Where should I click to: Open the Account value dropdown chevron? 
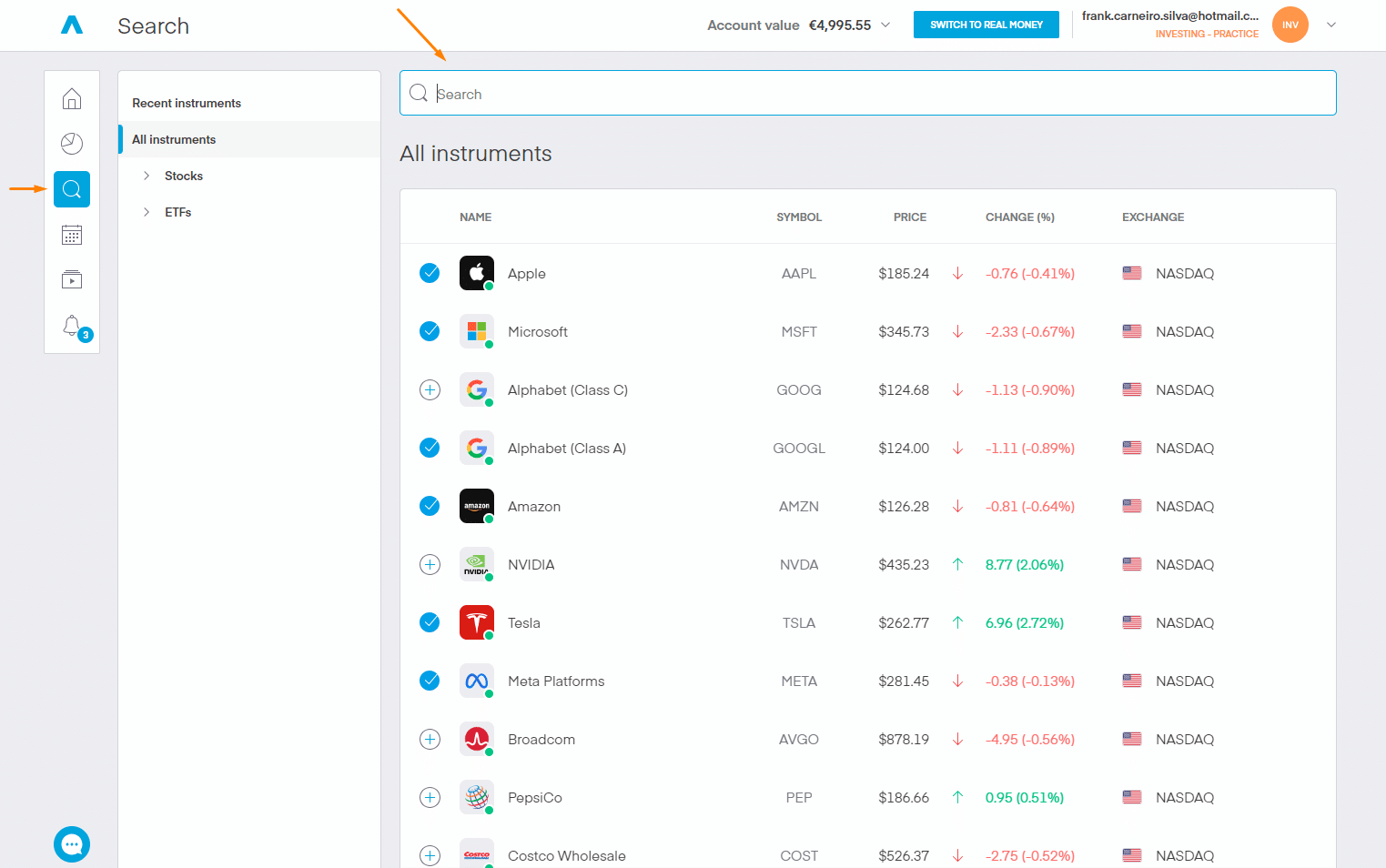click(x=885, y=25)
